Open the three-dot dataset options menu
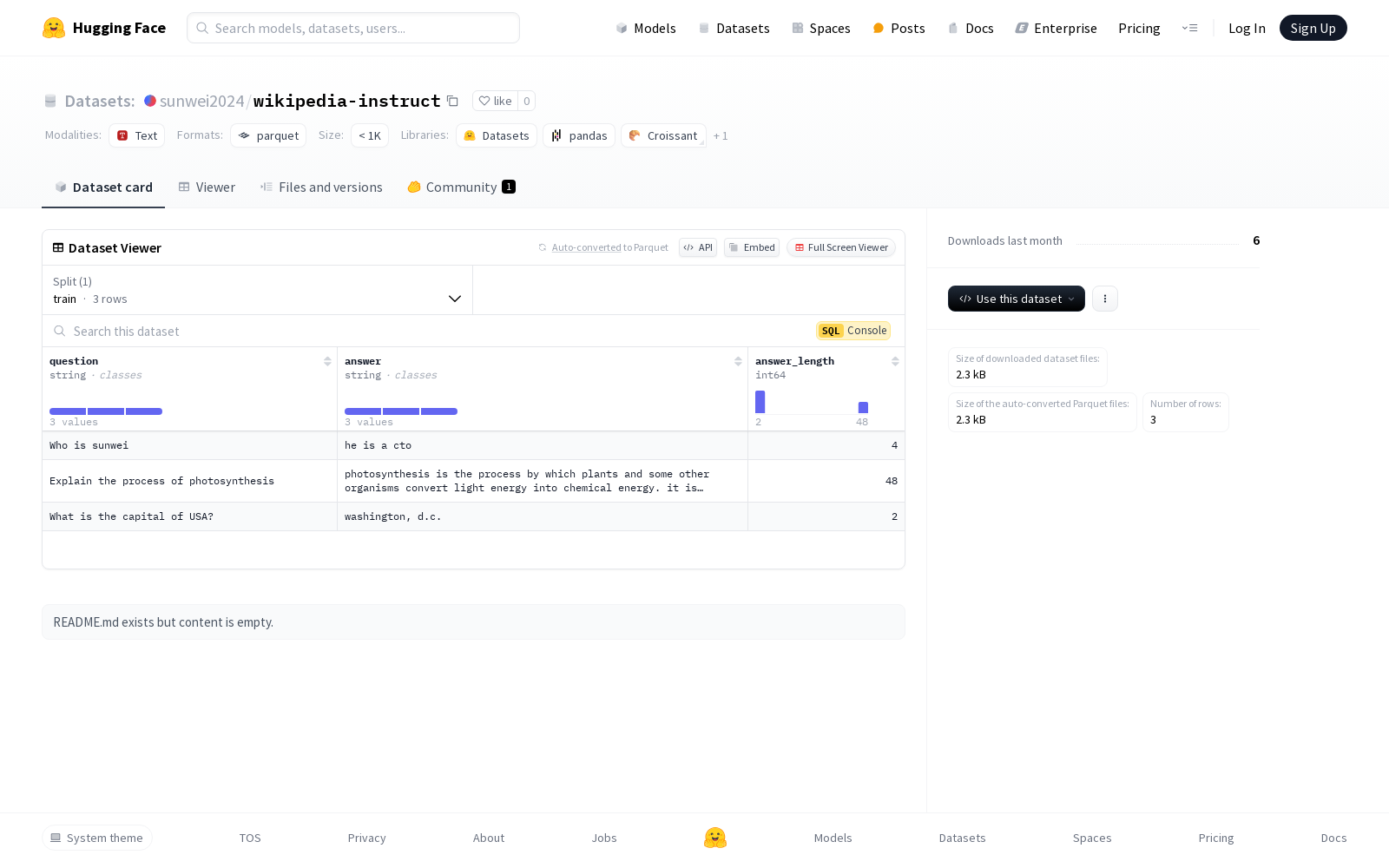This screenshot has height=868, width=1389. click(1104, 299)
